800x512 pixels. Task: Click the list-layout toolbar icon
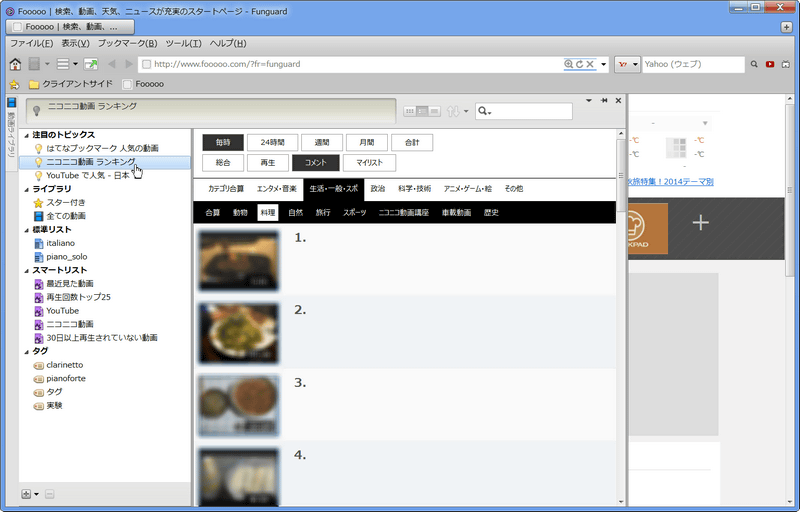tap(63, 64)
